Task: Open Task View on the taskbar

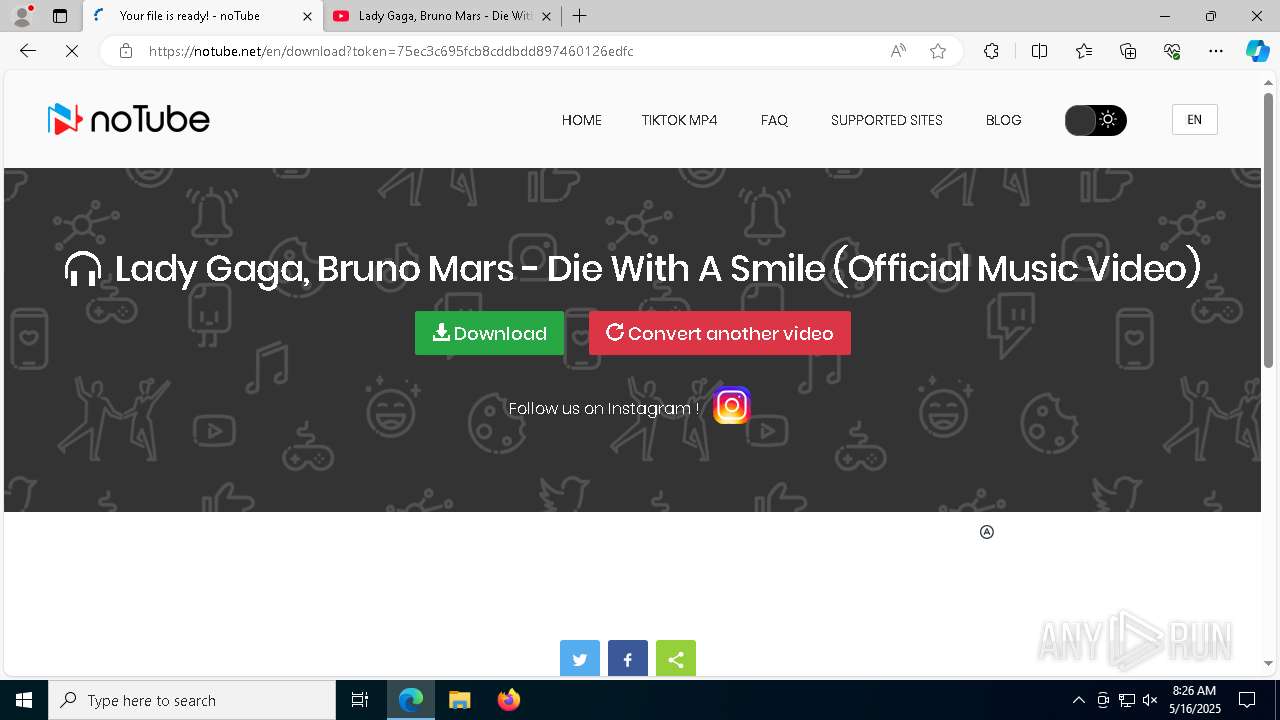Action: (360, 700)
